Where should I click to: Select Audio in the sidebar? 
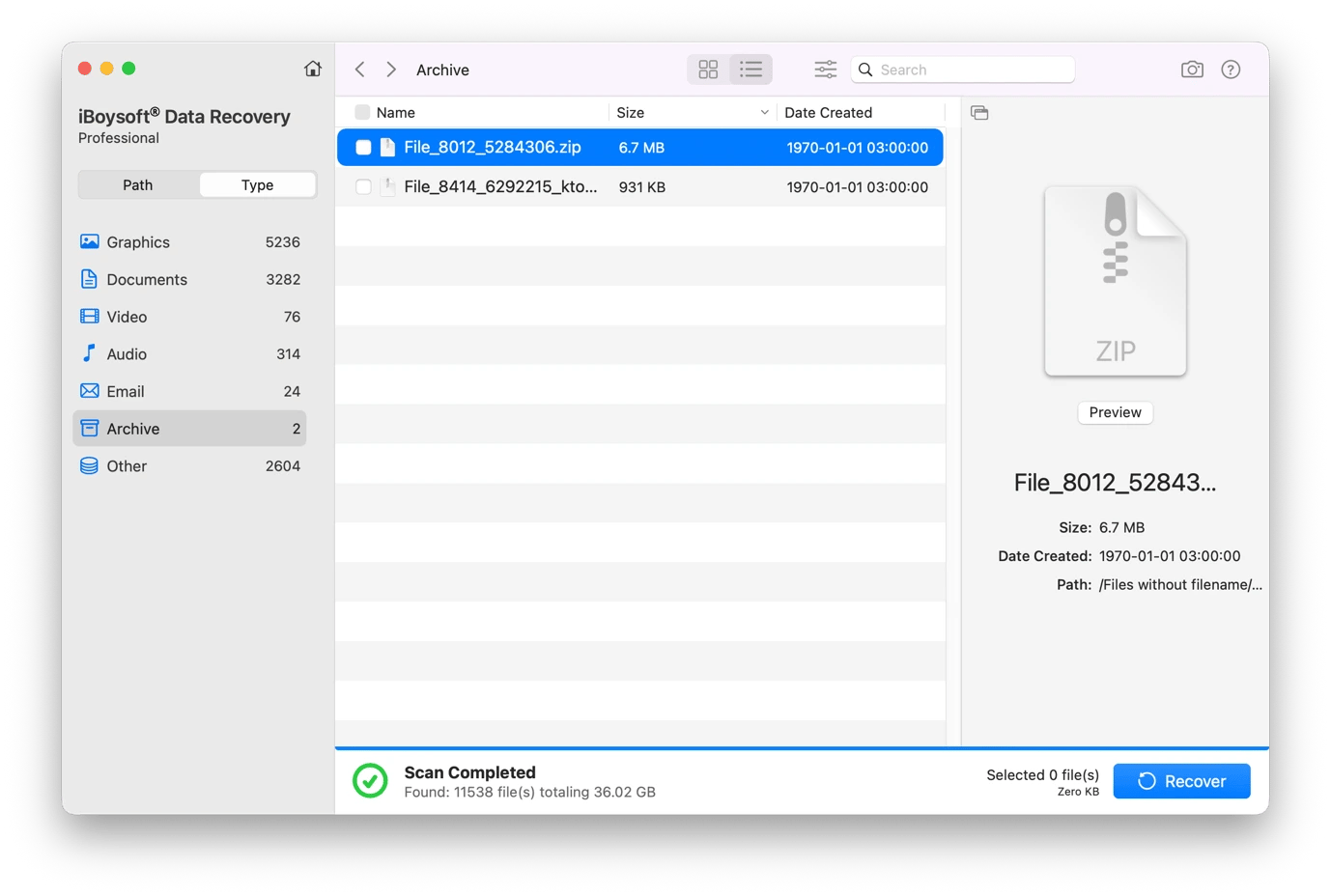click(x=189, y=354)
